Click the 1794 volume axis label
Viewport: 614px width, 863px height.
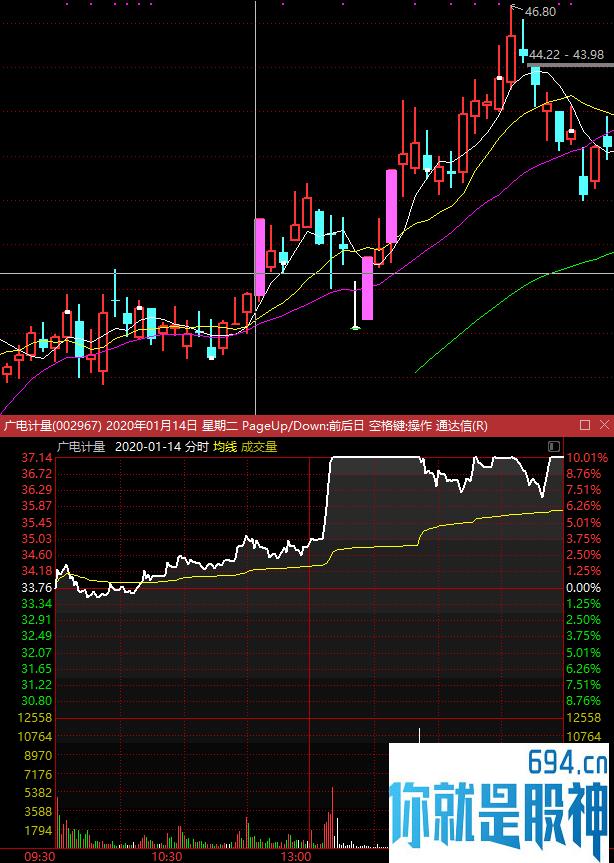click(39, 831)
